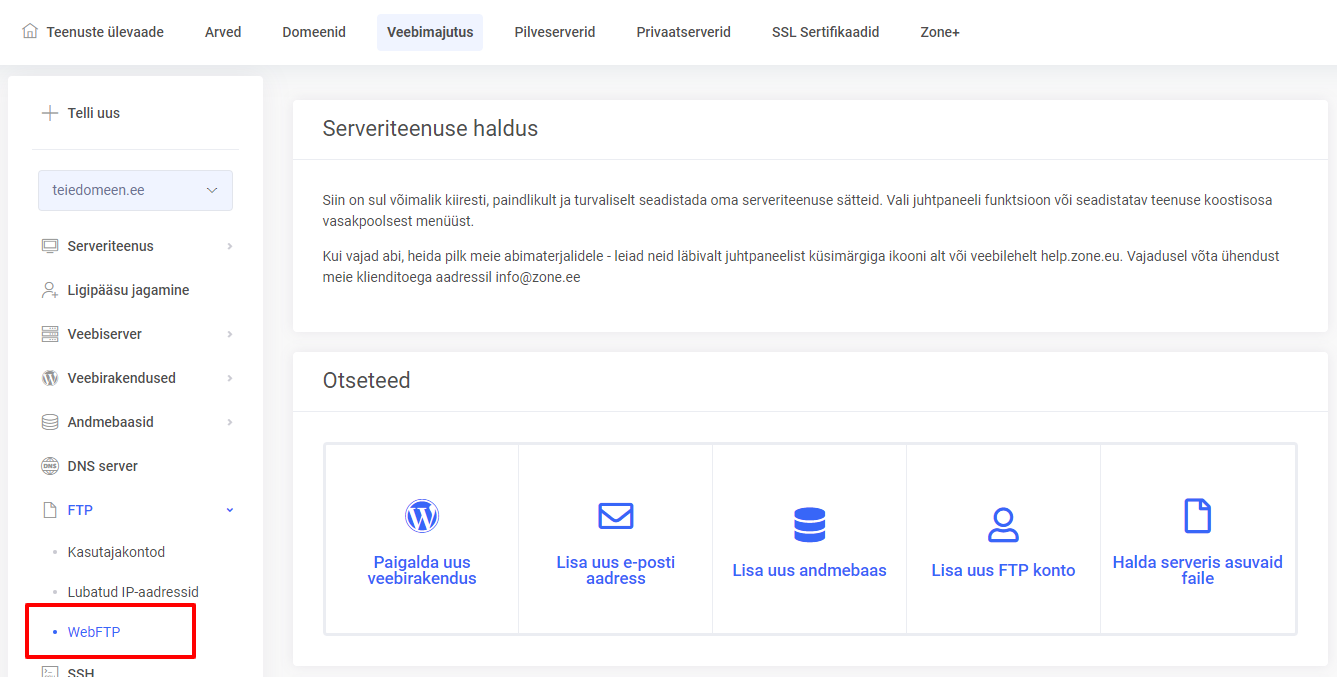Click the database icon above Lisa uus andmebaas
Viewport: 1337px width, 677px height.
809,523
